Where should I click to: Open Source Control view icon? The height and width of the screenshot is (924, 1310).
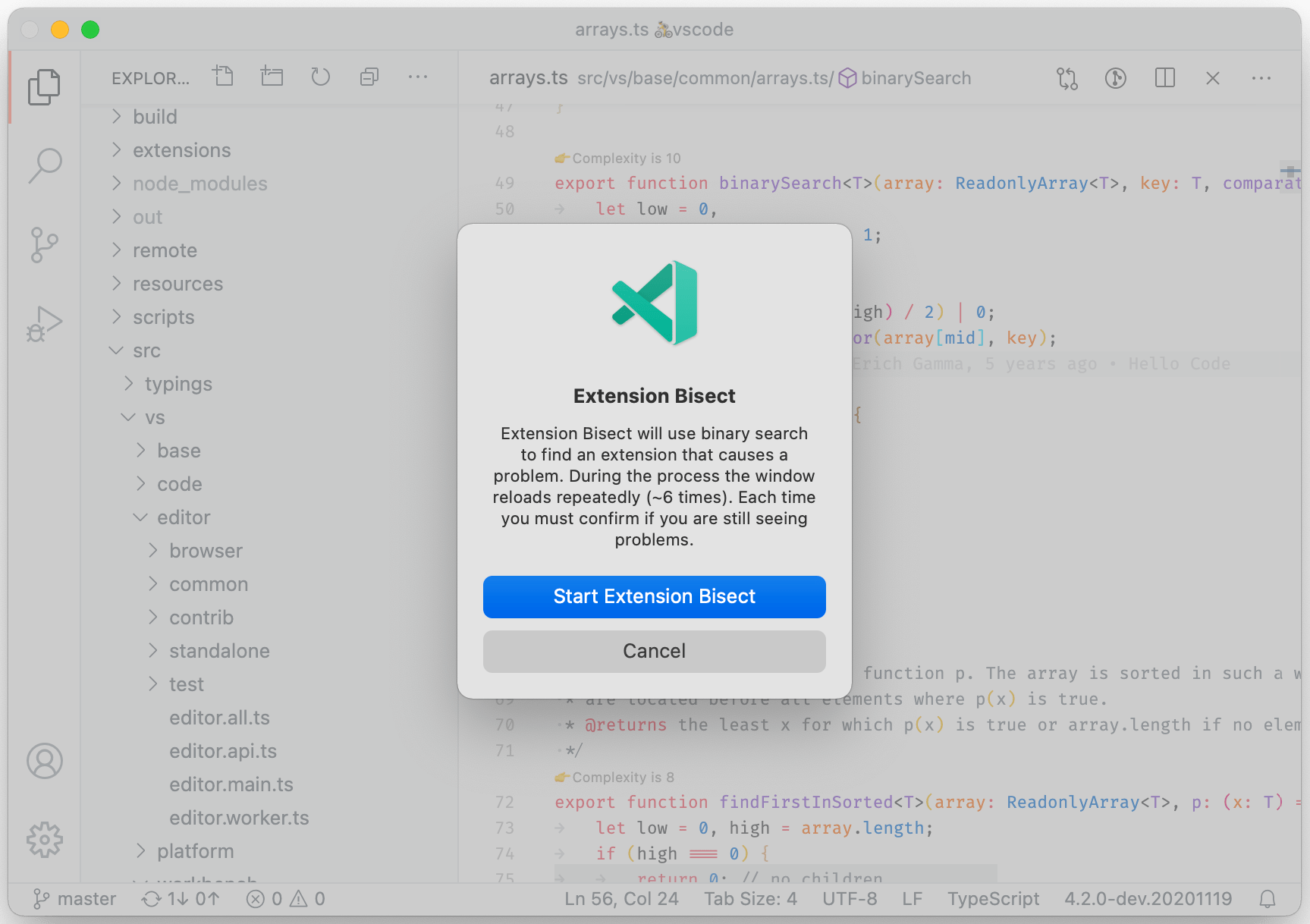45,245
